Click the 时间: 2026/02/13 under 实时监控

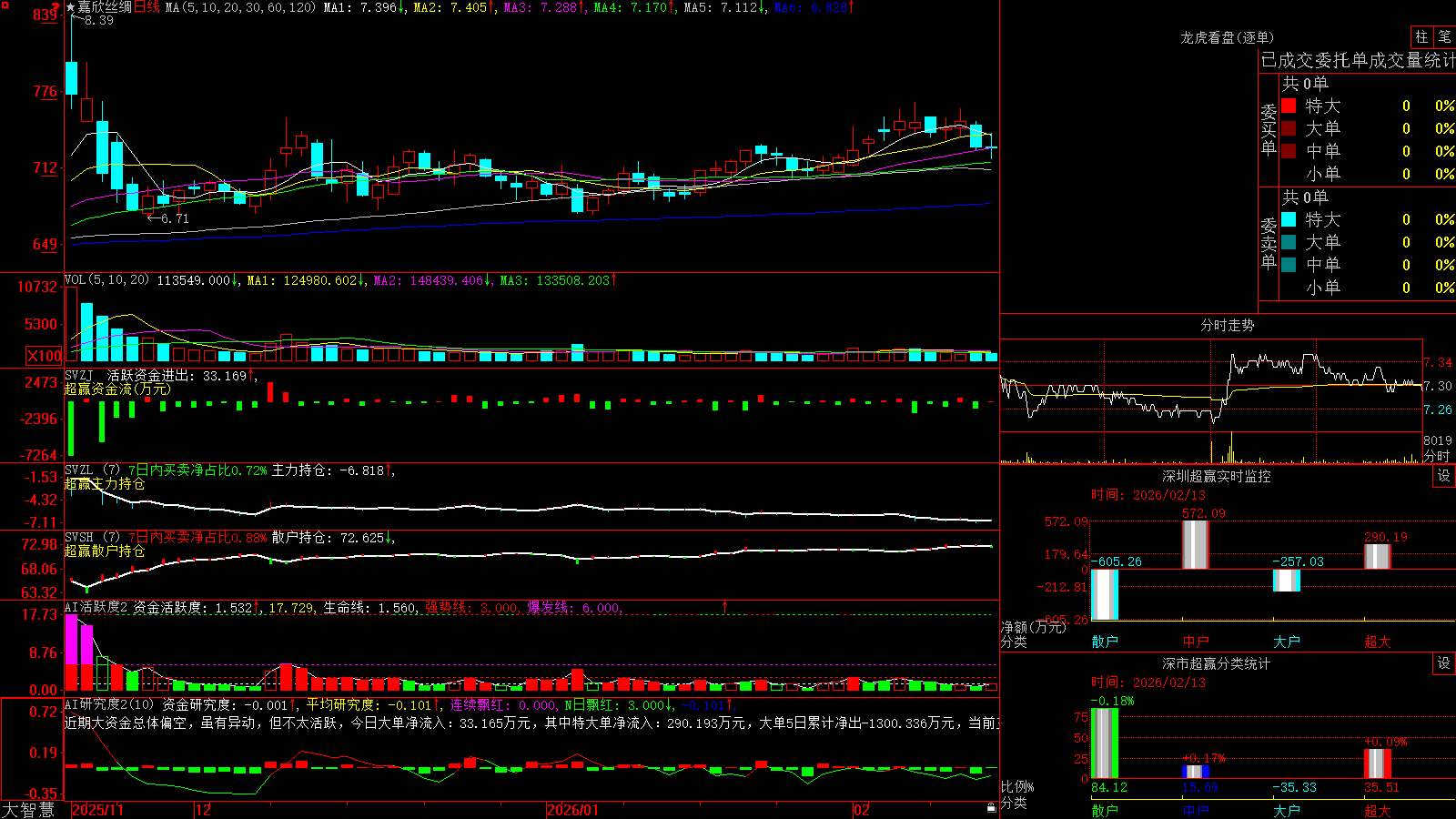(x=1148, y=495)
